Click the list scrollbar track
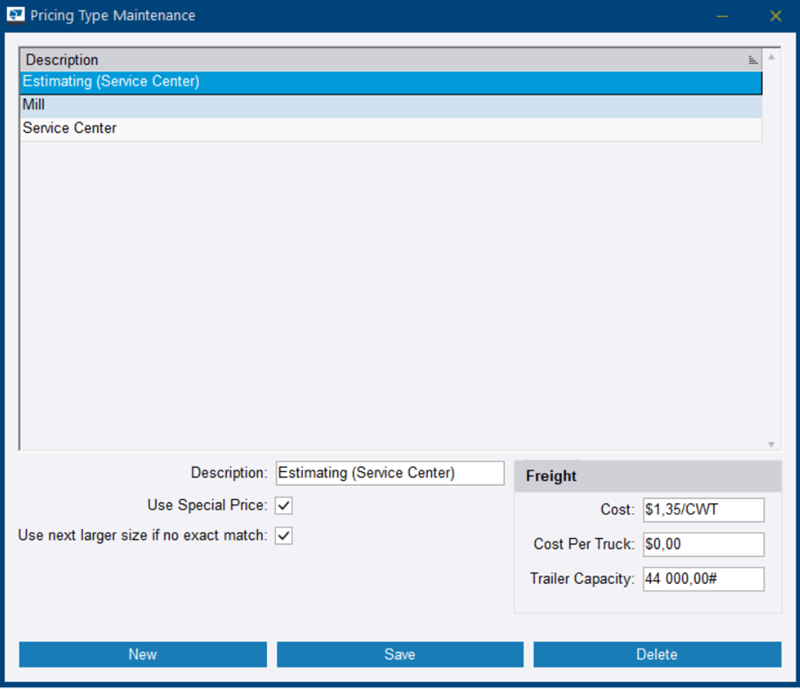Screen dimensions: 800x689 772,250
